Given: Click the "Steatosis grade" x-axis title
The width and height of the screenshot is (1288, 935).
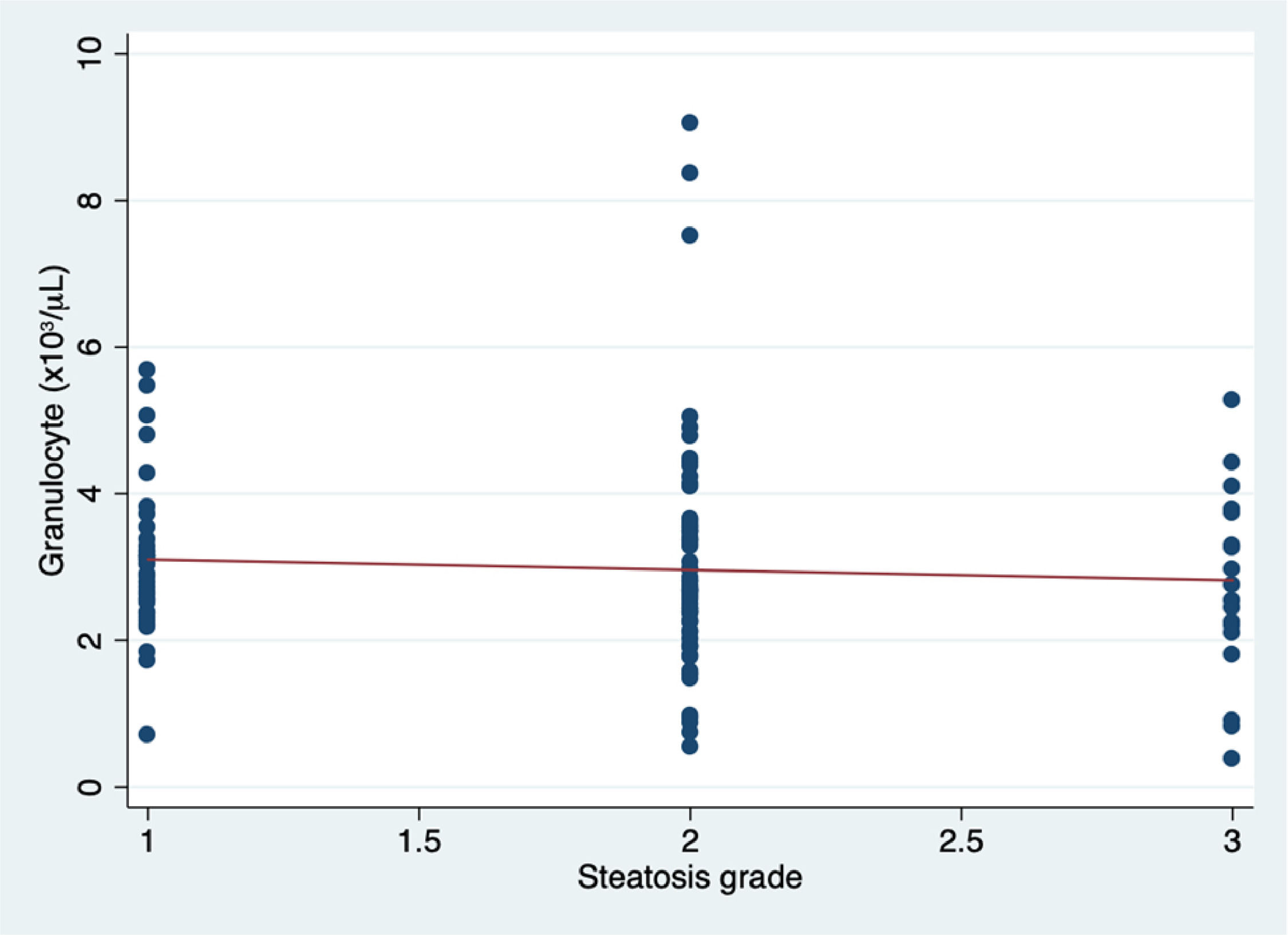Looking at the screenshot, I should coord(689,877).
